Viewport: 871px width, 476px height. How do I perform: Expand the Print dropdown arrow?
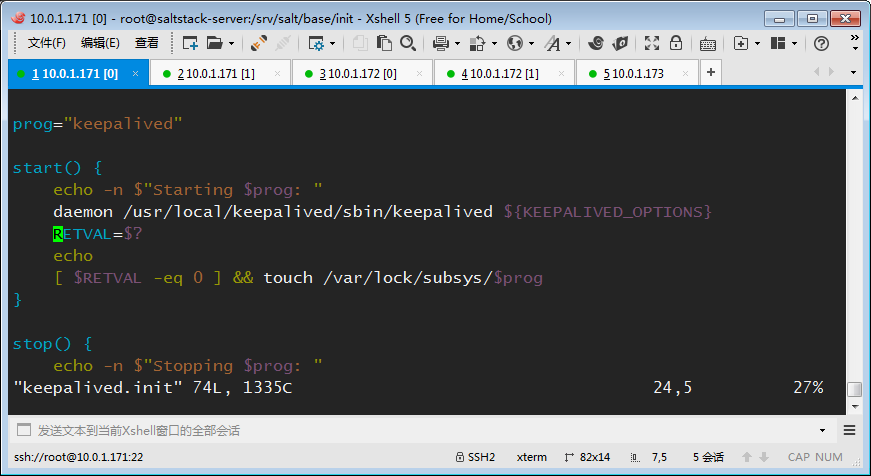point(457,43)
